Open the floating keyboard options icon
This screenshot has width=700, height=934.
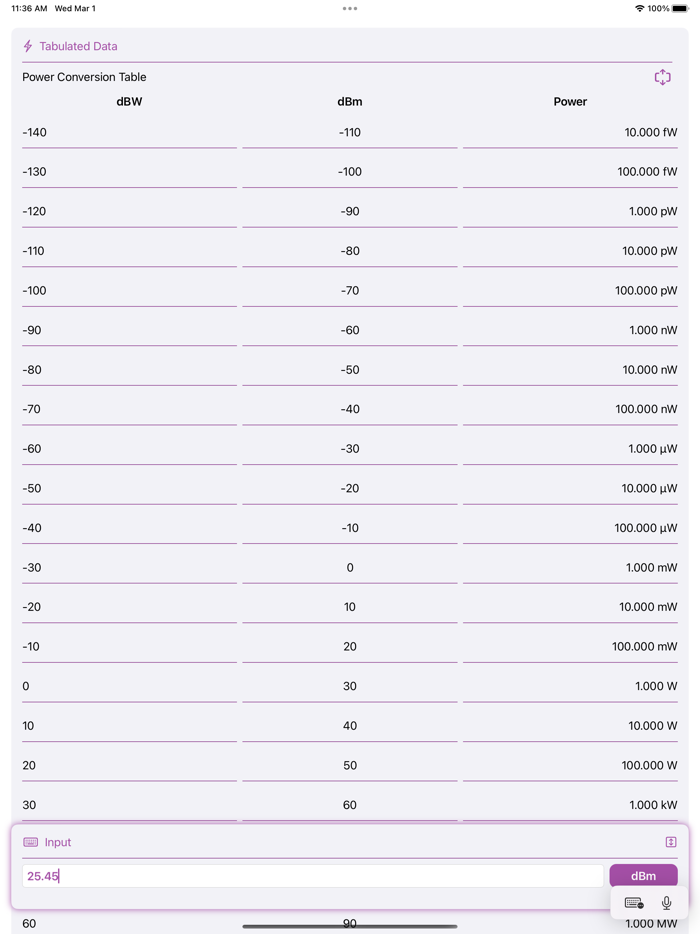pos(634,903)
